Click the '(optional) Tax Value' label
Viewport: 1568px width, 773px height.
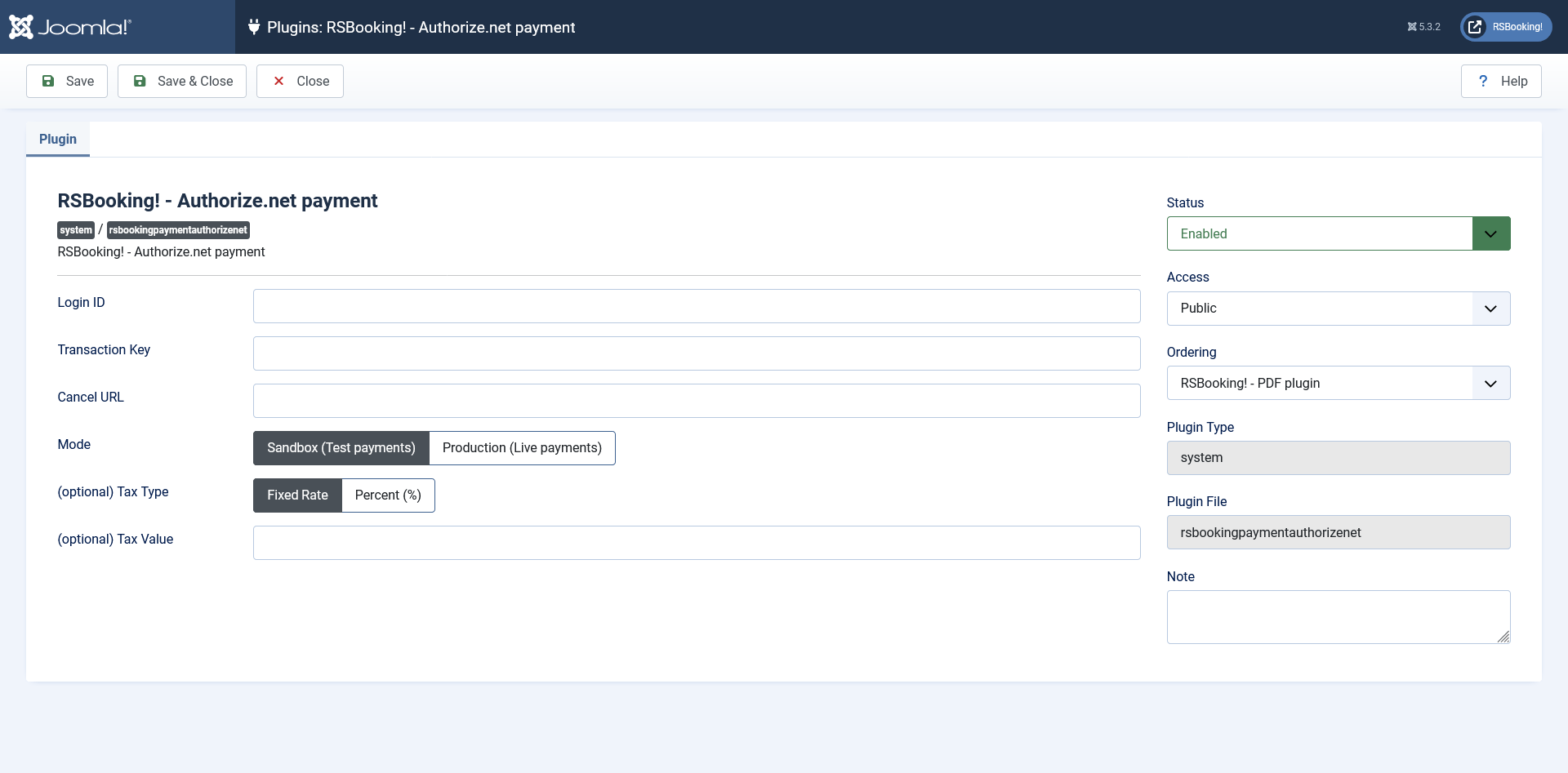coord(115,539)
